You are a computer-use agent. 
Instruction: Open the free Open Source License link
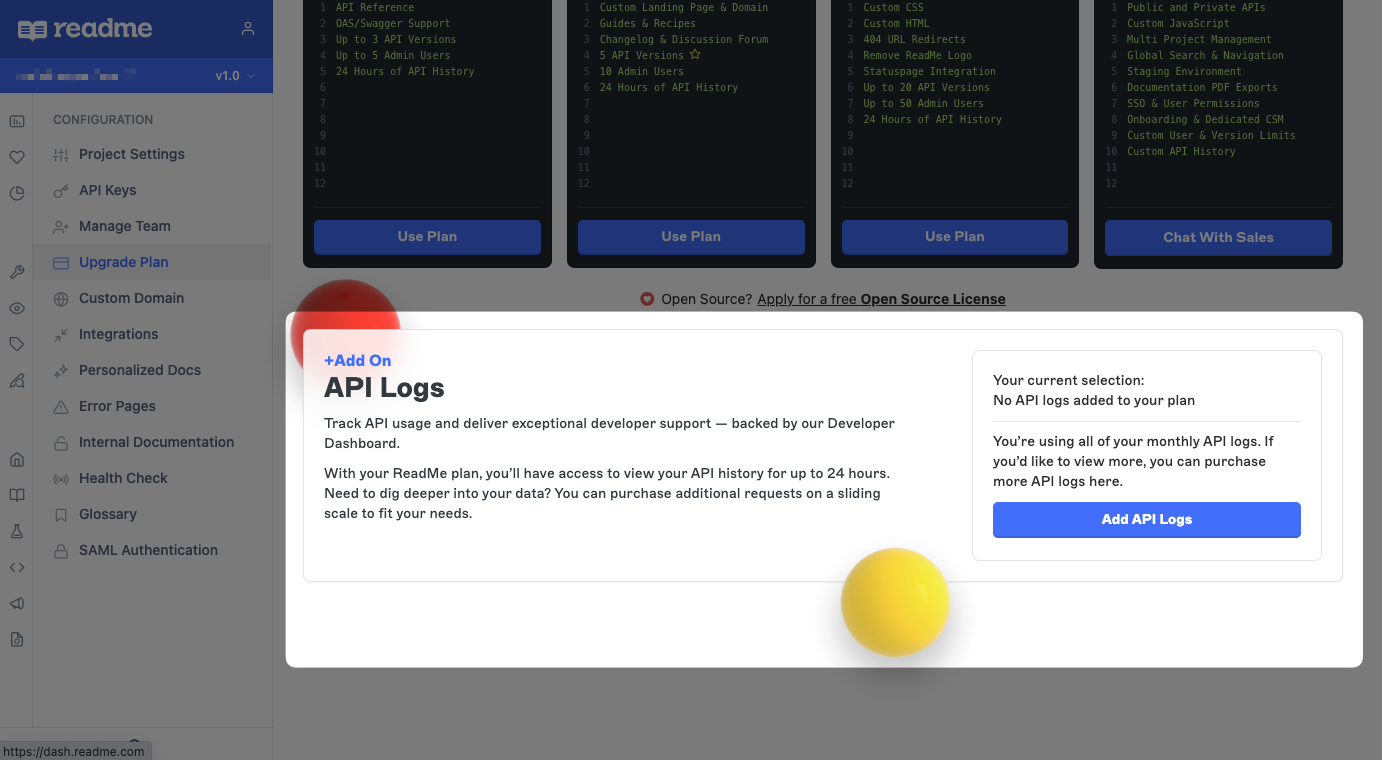(881, 299)
